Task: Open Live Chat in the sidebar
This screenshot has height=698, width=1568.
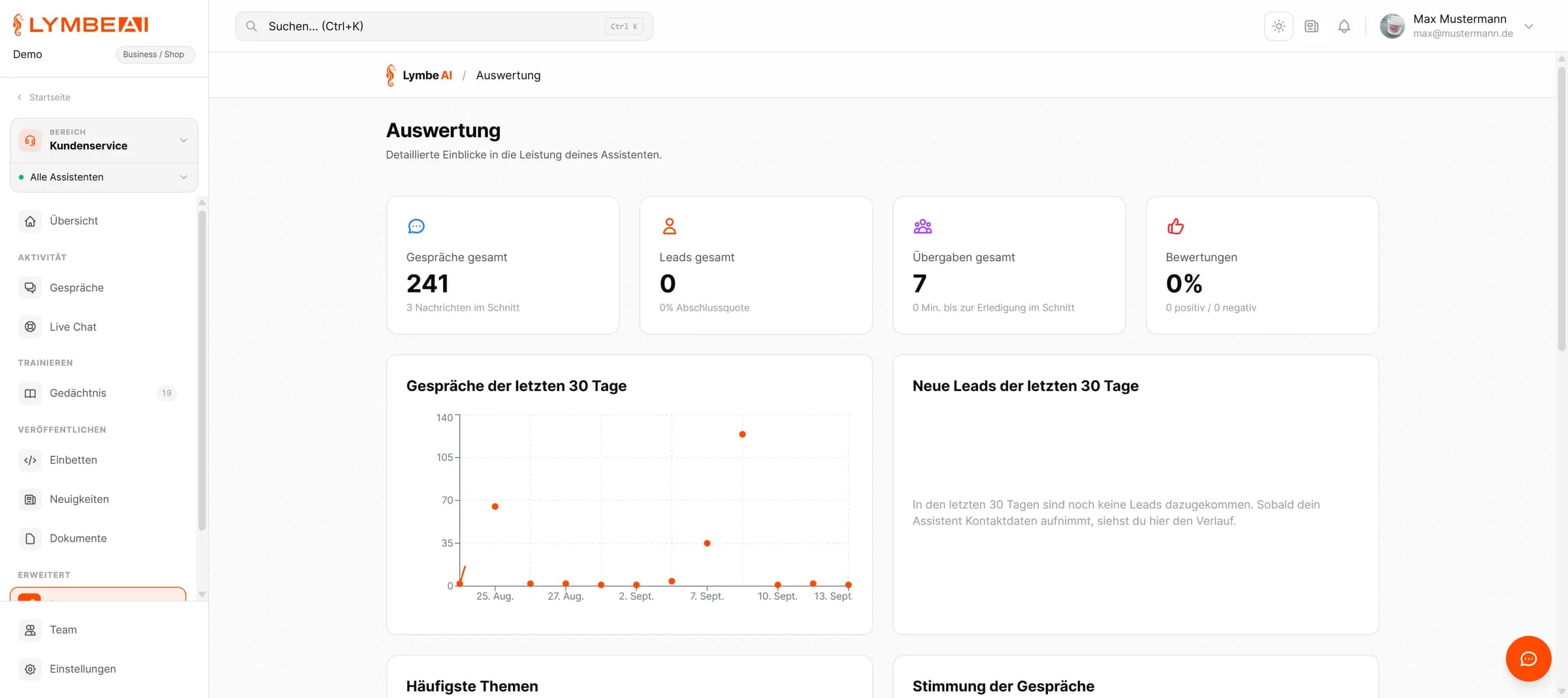Action: tap(98, 327)
